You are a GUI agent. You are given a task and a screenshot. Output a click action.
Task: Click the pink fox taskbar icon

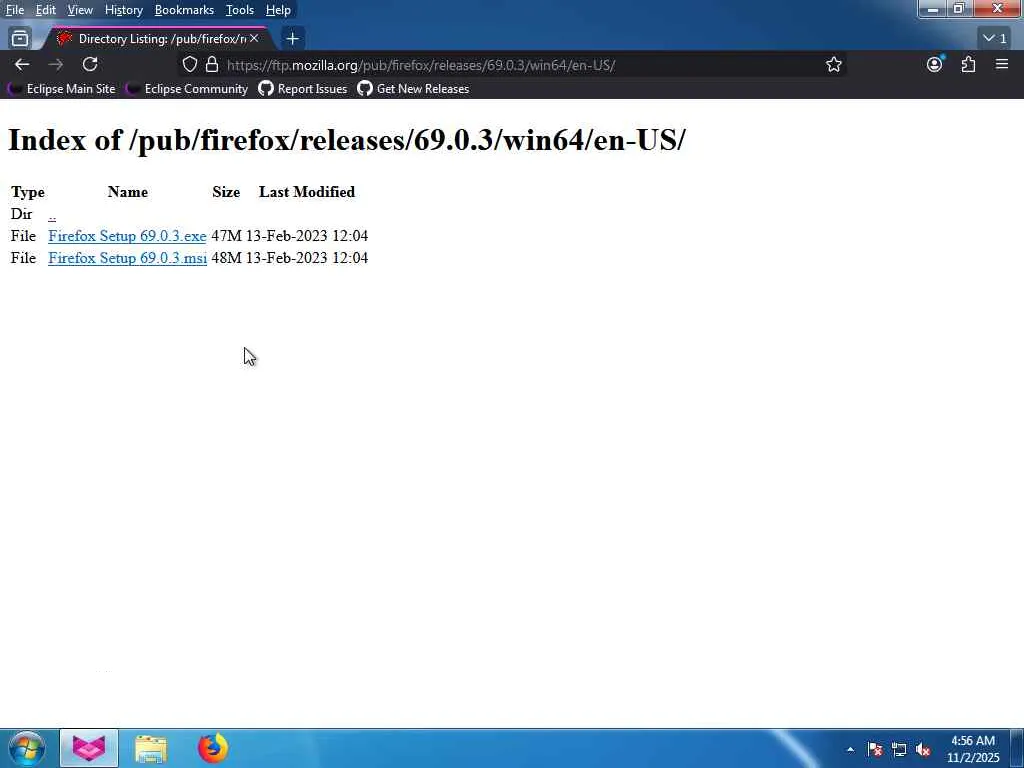(x=89, y=748)
